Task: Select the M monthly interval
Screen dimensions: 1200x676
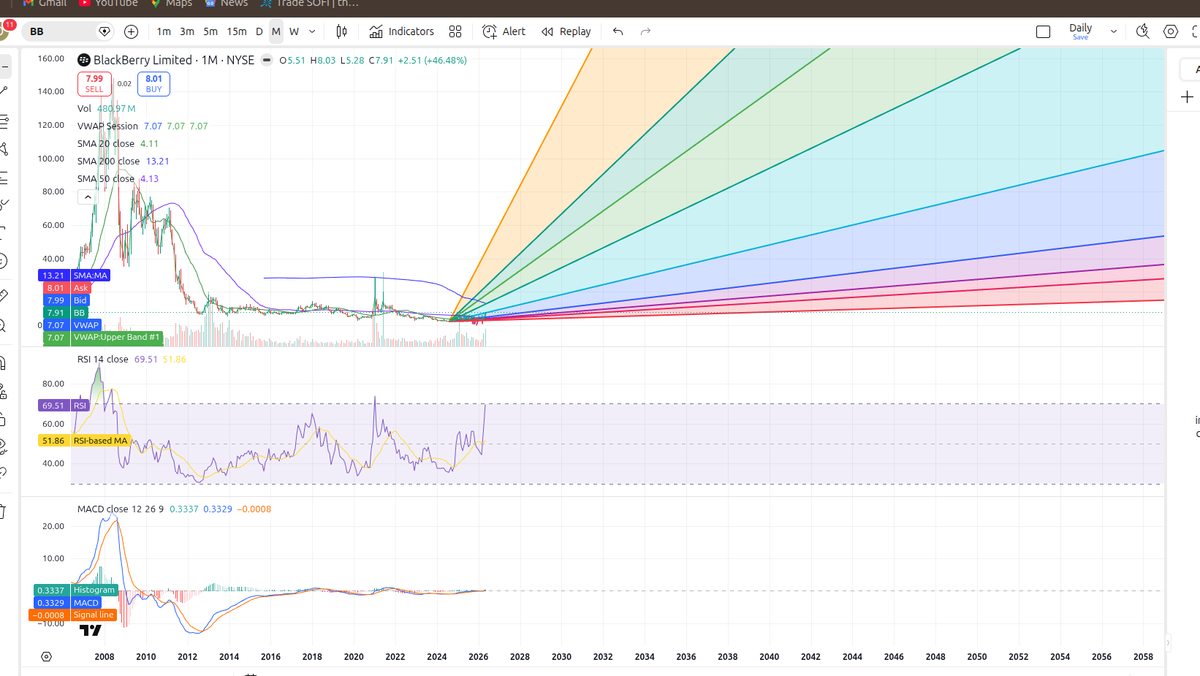Action: click(x=276, y=32)
